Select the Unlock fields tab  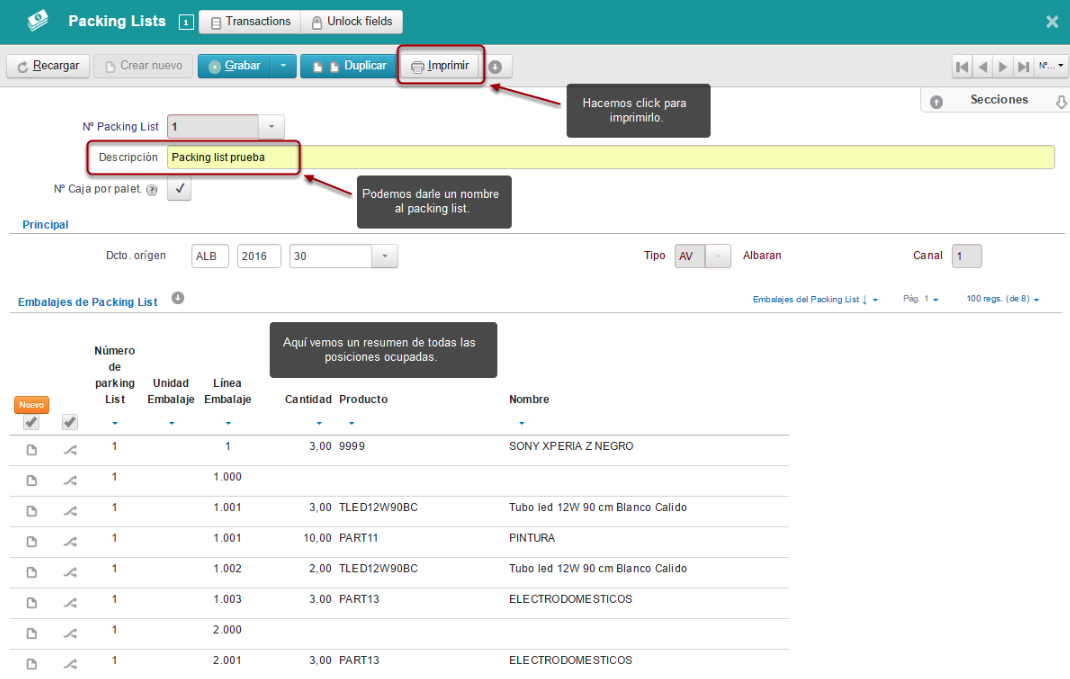click(x=352, y=22)
